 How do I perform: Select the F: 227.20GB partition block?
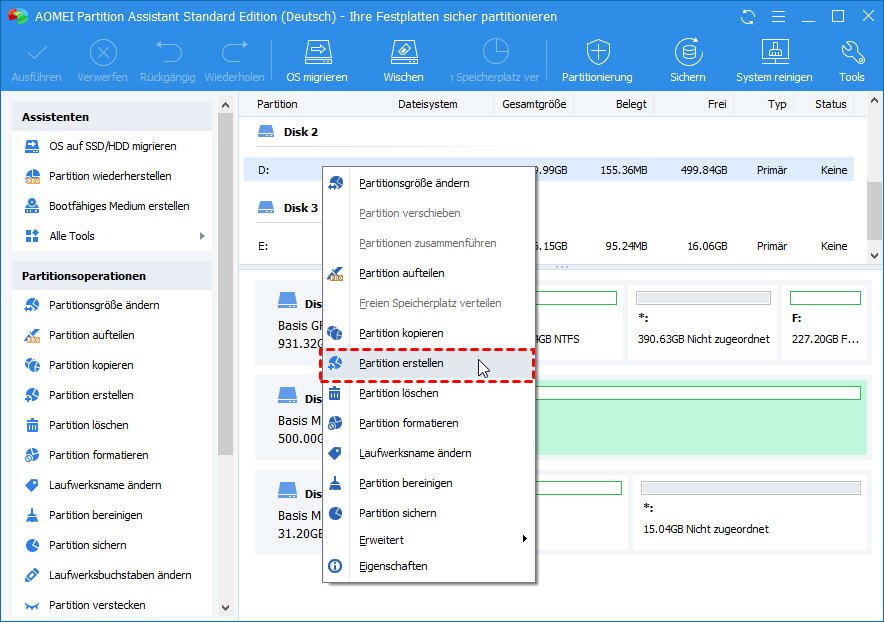(825, 322)
